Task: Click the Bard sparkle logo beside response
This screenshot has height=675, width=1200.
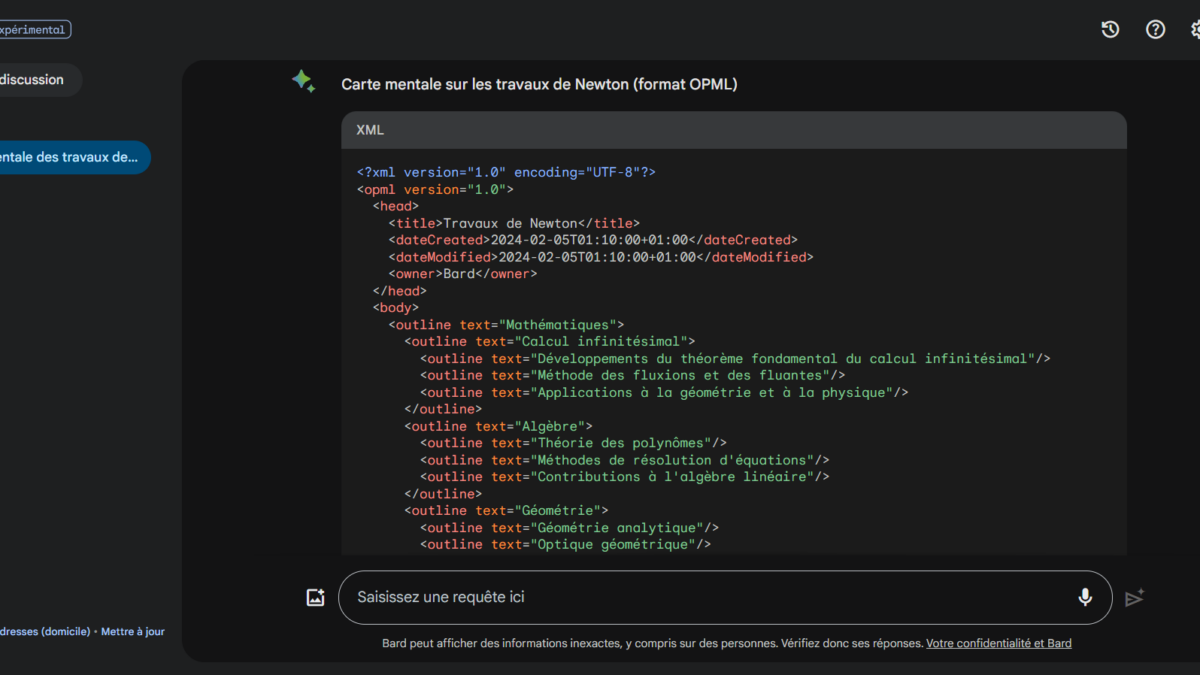Action: [x=304, y=82]
